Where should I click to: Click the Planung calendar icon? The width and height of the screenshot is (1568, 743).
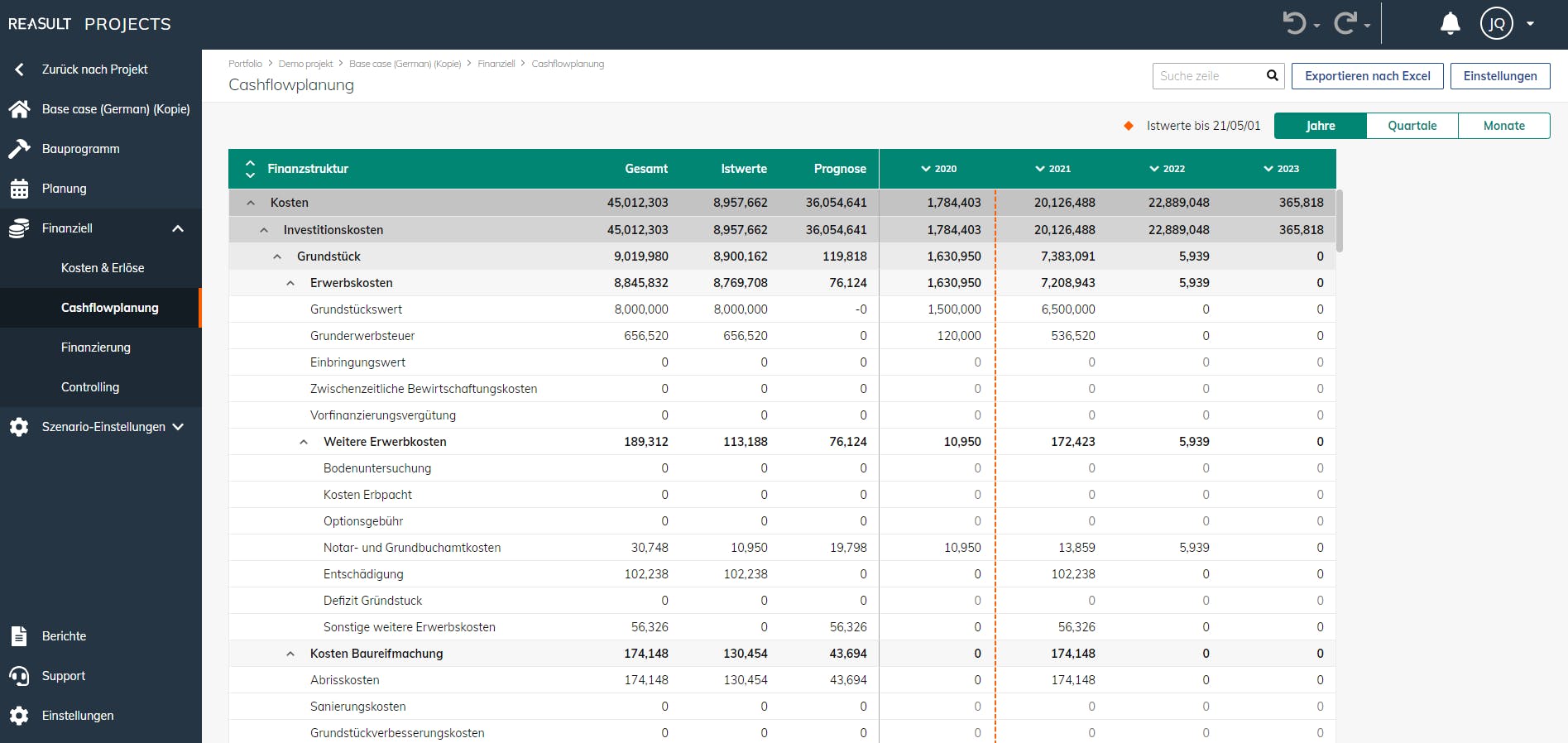pyautogui.click(x=19, y=189)
